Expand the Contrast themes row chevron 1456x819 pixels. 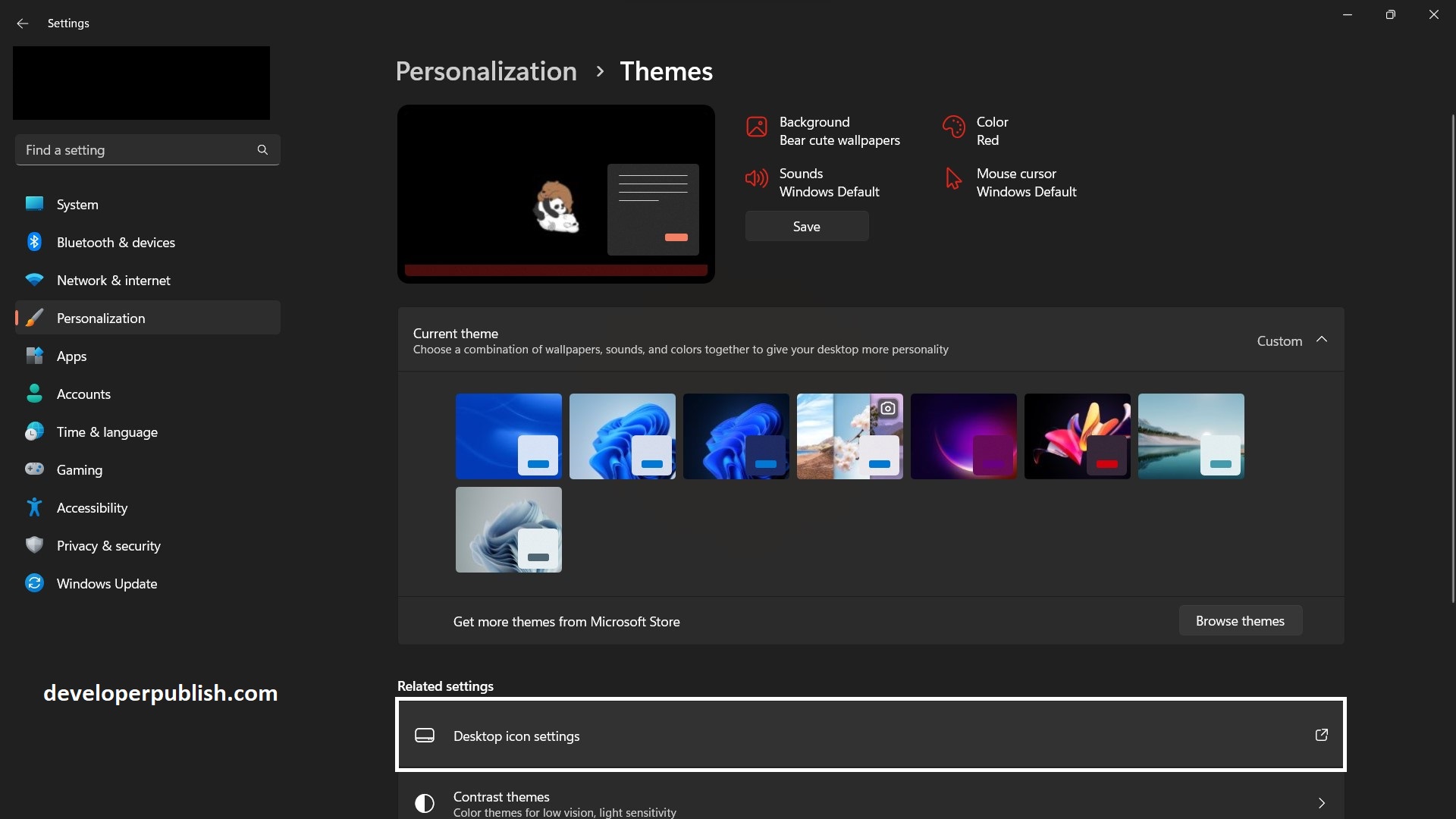tap(1321, 802)
